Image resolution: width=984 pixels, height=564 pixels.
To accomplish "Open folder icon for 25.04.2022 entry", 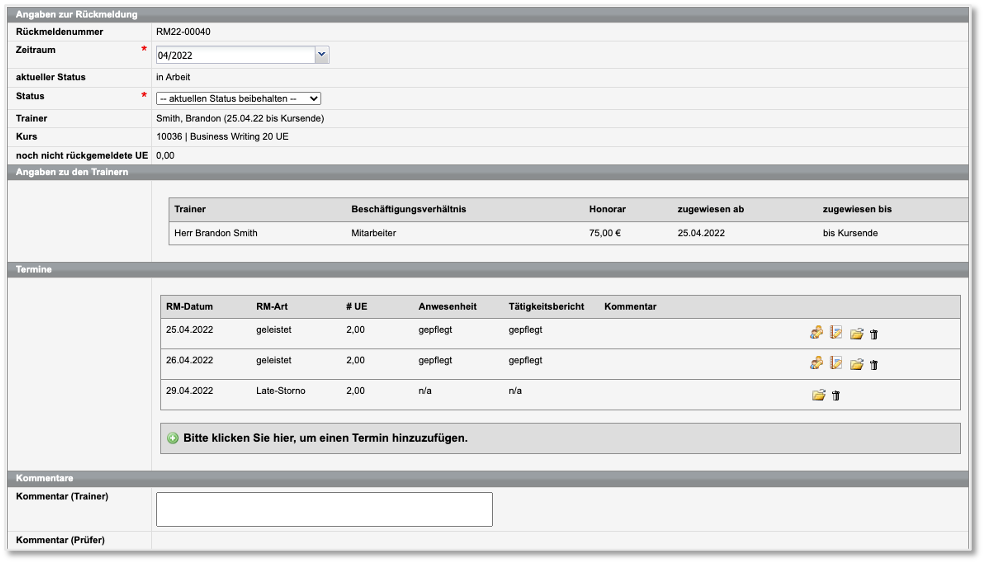I will coord(856,335).
